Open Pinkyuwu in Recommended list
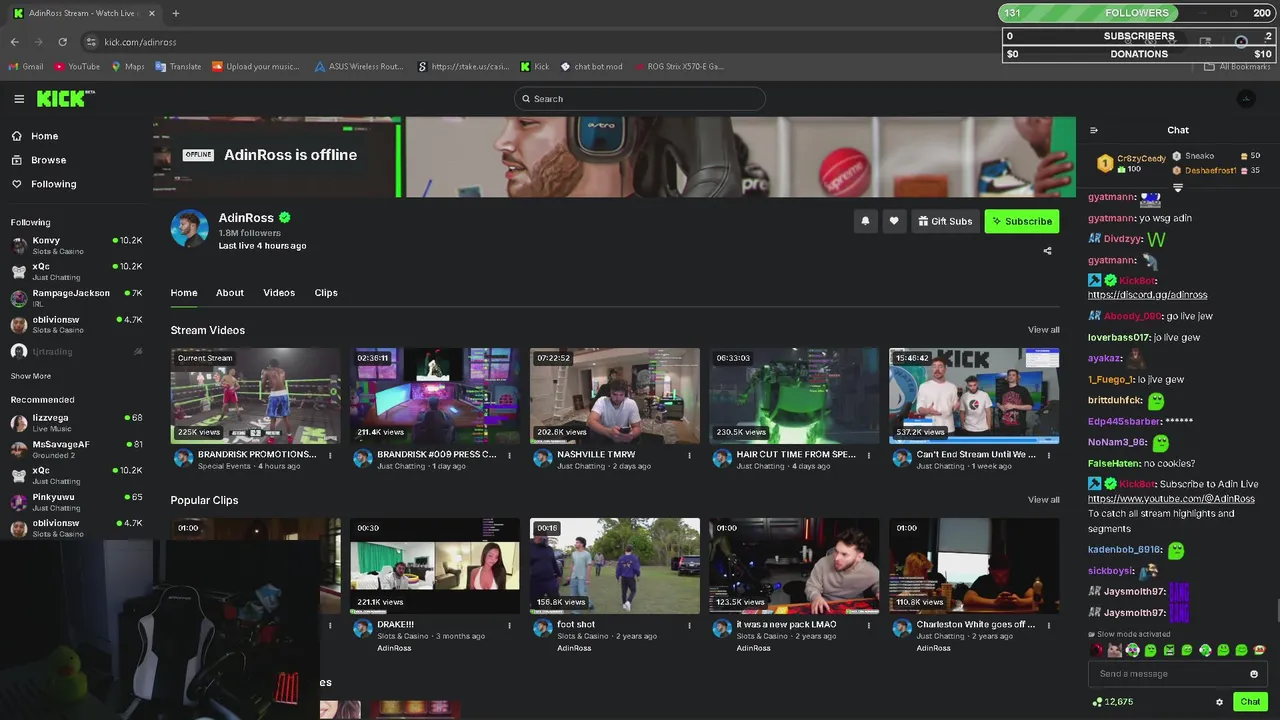 76,502
